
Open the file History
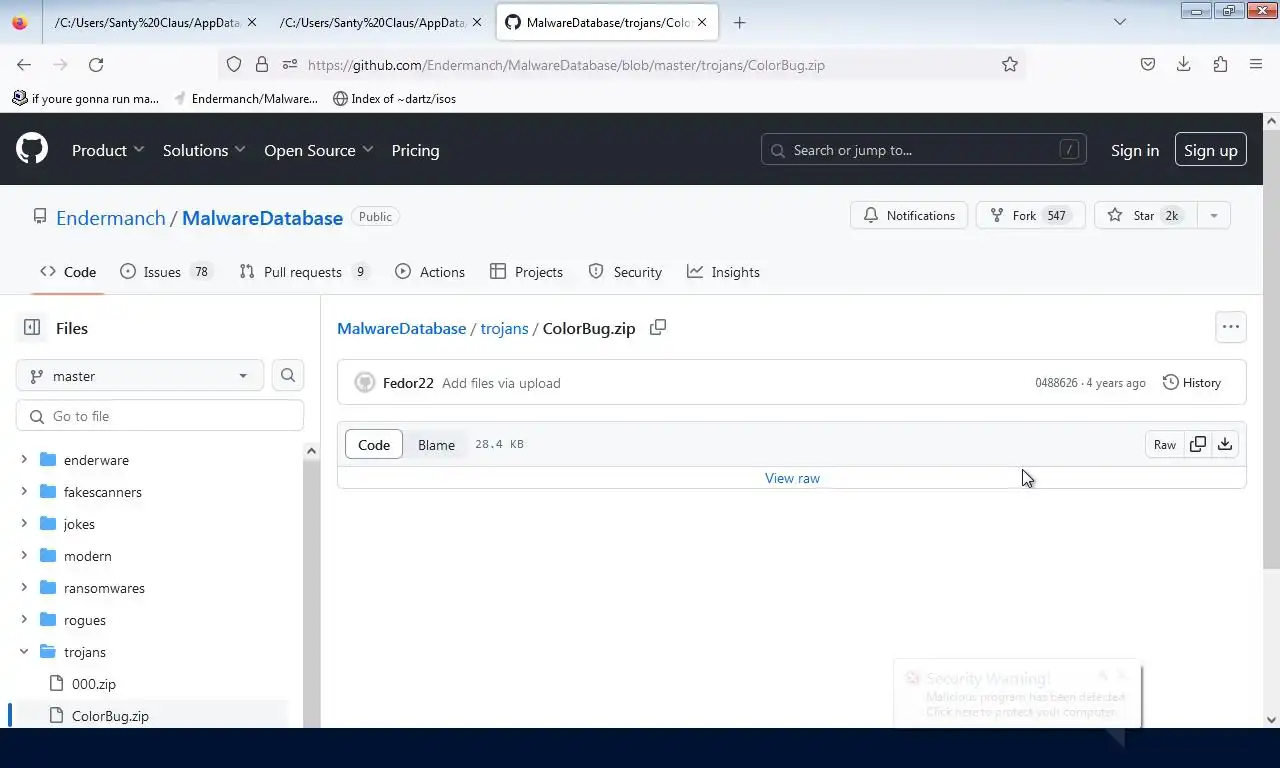[x=1192, y=383]
